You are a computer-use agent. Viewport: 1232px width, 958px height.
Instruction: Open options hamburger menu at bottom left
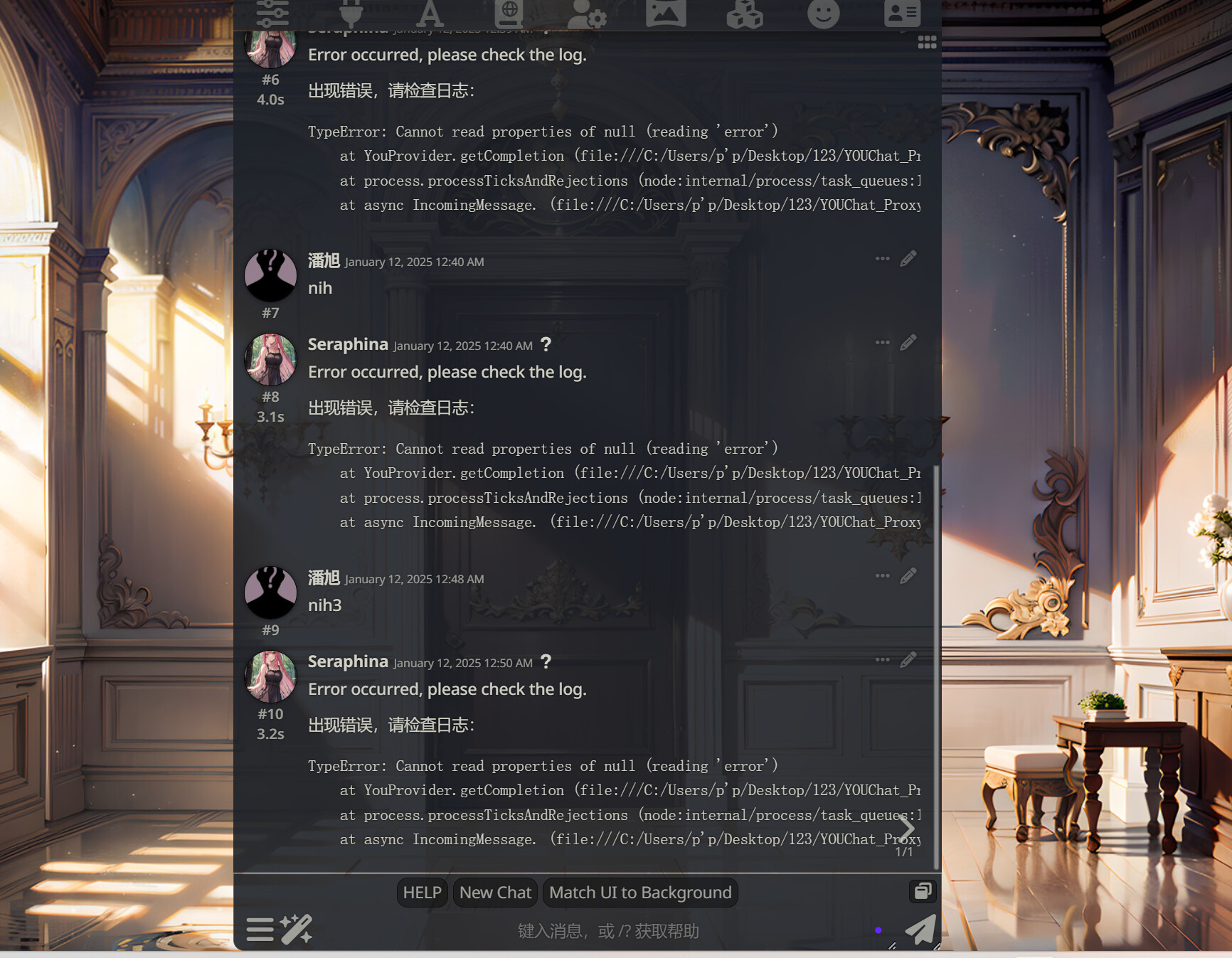pos(260,930)
